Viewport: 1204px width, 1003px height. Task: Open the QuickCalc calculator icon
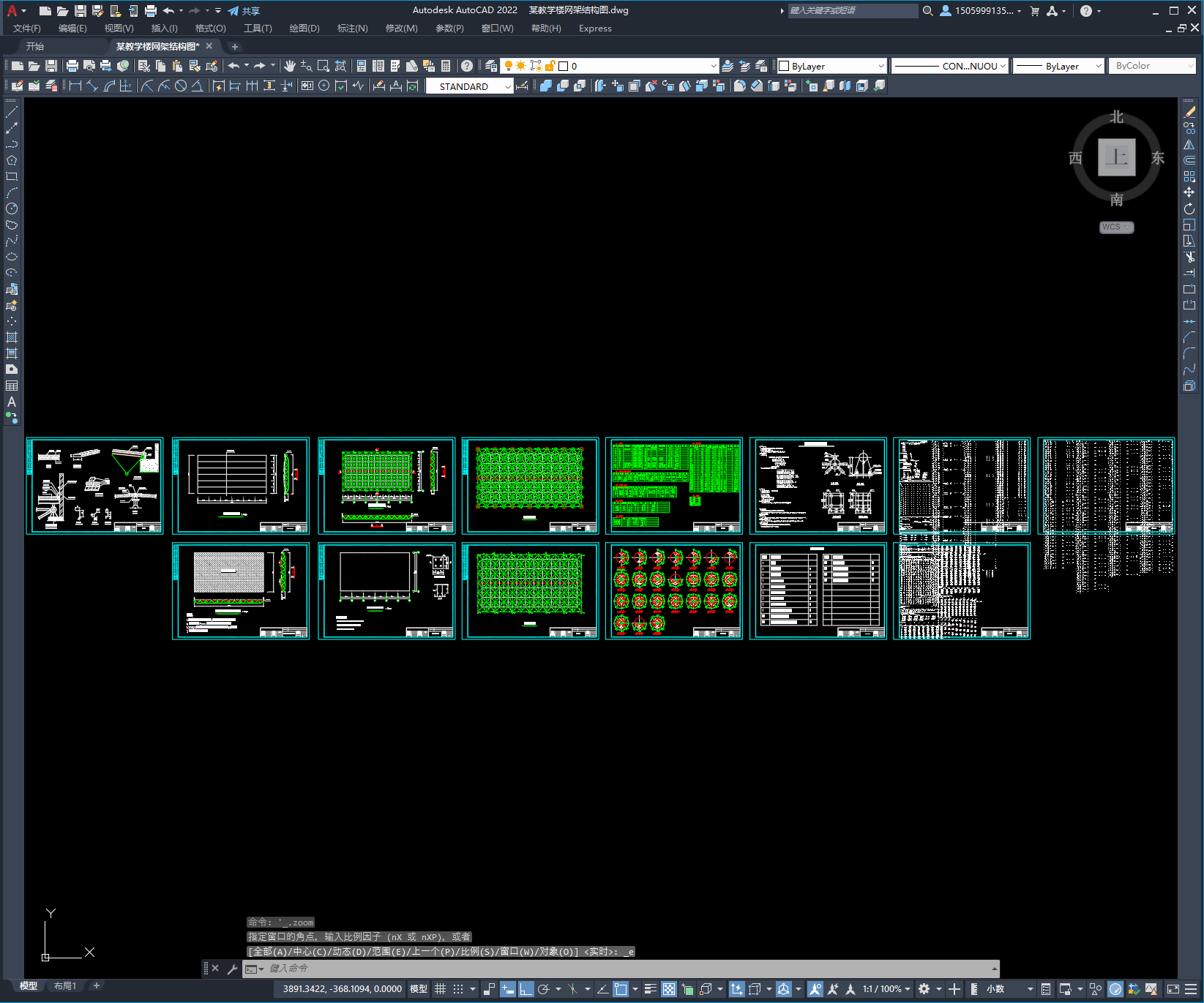(x=446, y=66)
